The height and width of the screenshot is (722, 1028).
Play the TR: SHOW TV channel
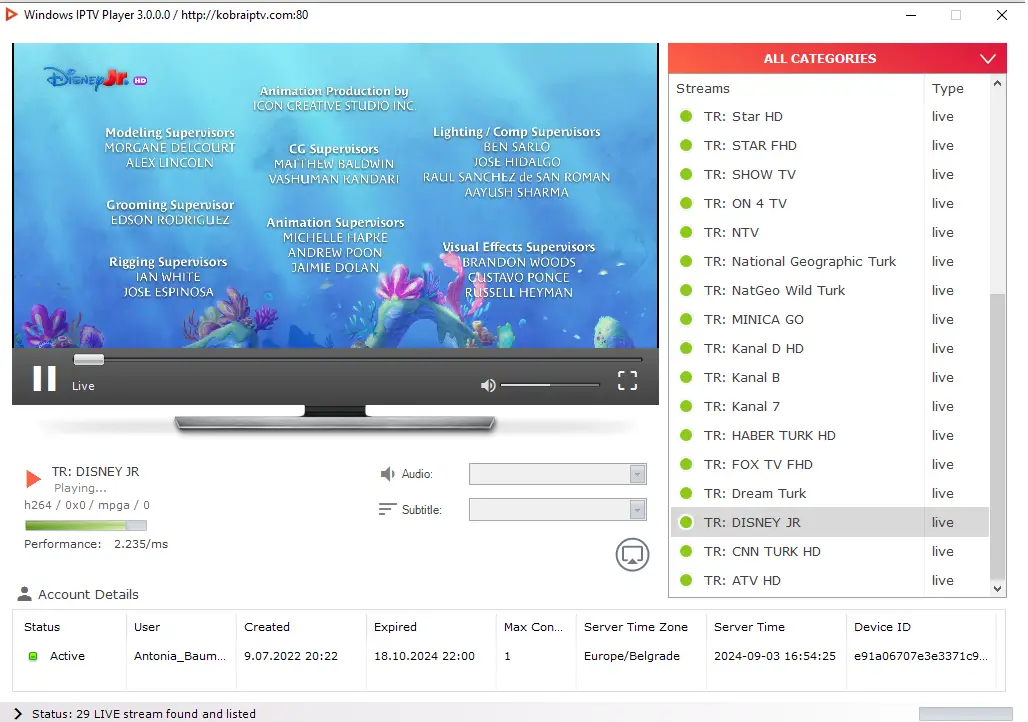(x=829, y=174)
